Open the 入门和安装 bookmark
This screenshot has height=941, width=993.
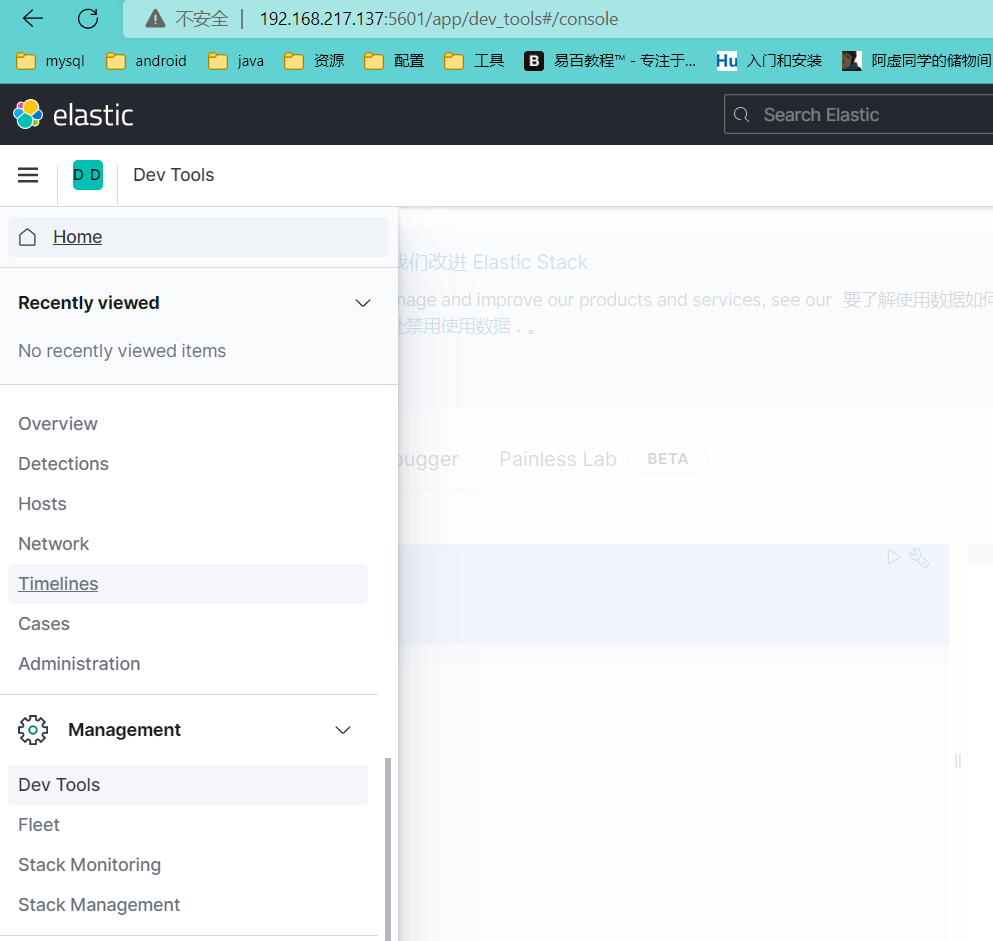click(x=769, y=61)
